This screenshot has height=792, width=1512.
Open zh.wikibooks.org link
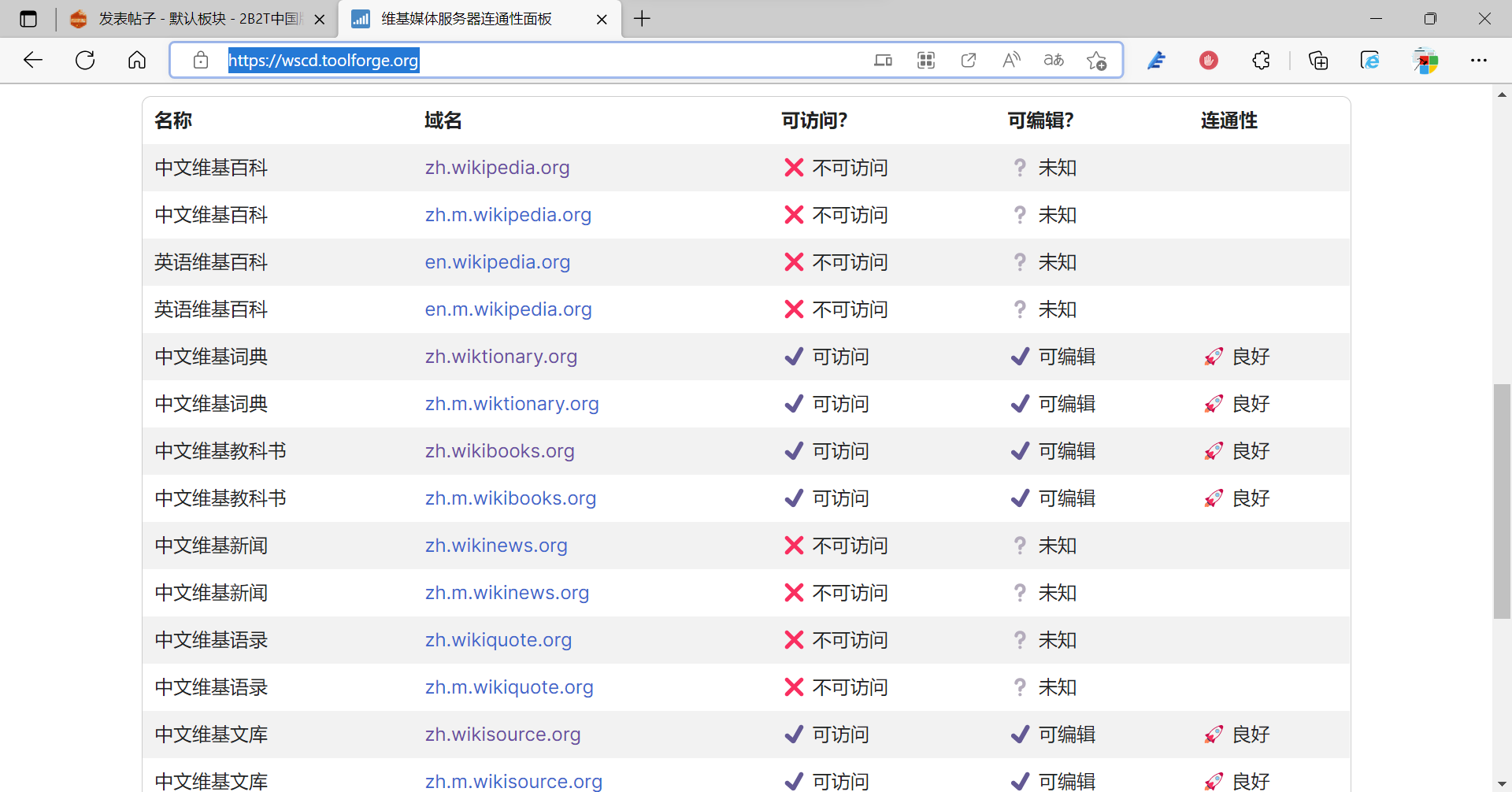(x=499, y=451)
